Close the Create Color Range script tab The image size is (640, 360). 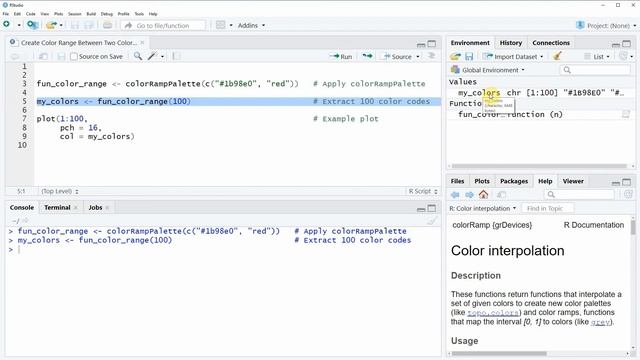click(142, 42)
